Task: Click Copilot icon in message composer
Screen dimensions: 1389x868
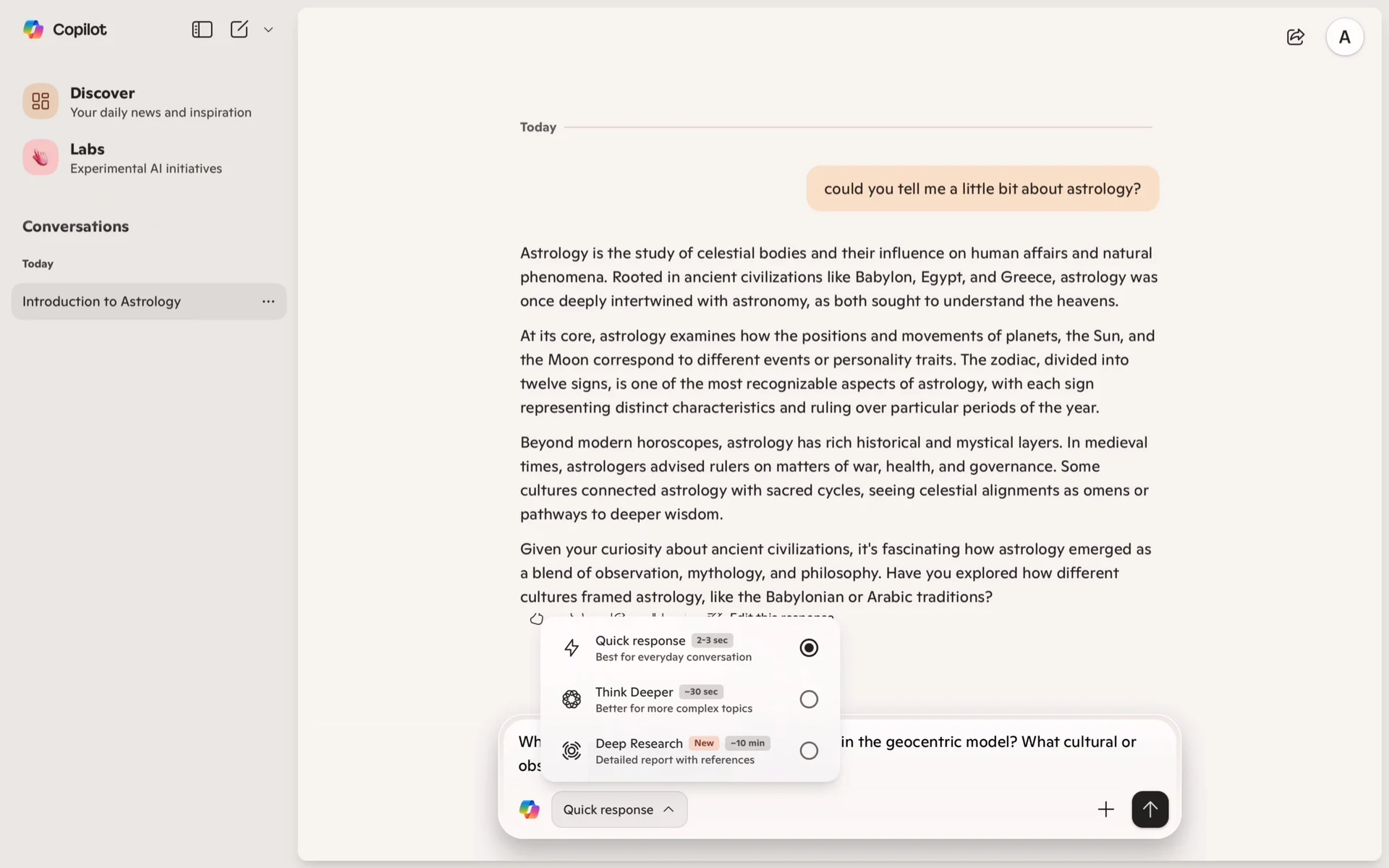Action: pos(530,809)
